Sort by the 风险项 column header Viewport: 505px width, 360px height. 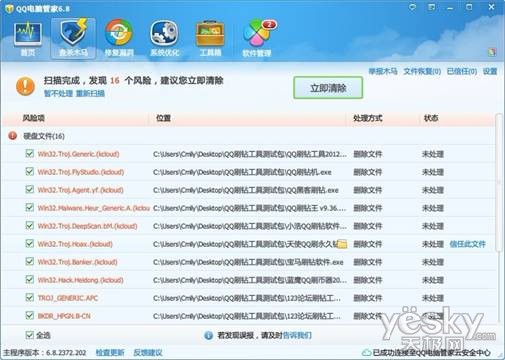[x=34, y=118]
